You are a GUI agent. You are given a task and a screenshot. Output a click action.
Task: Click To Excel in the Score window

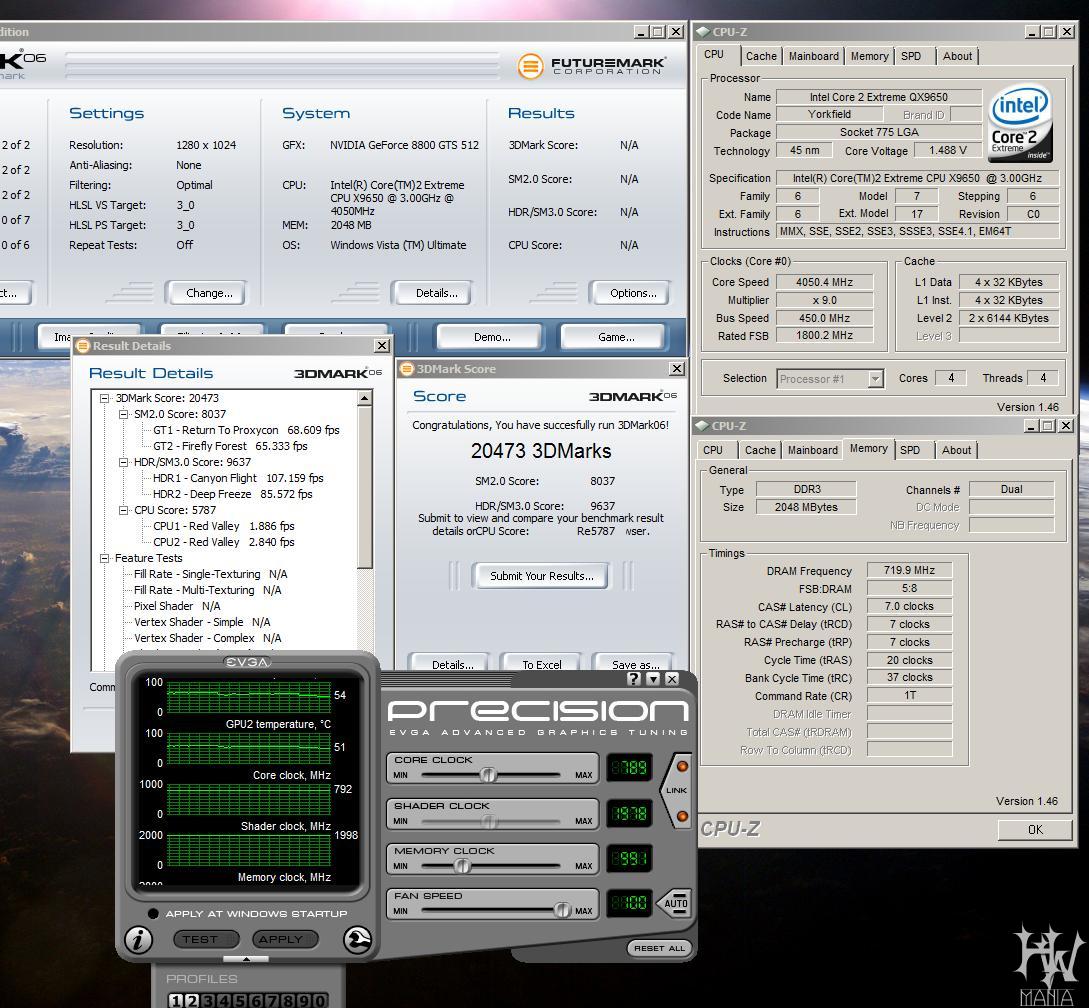(542, 665)
